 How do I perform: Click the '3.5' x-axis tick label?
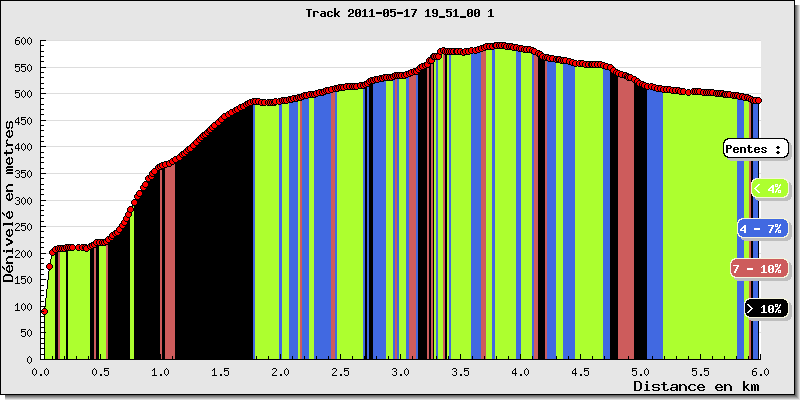tap(460, 371)
